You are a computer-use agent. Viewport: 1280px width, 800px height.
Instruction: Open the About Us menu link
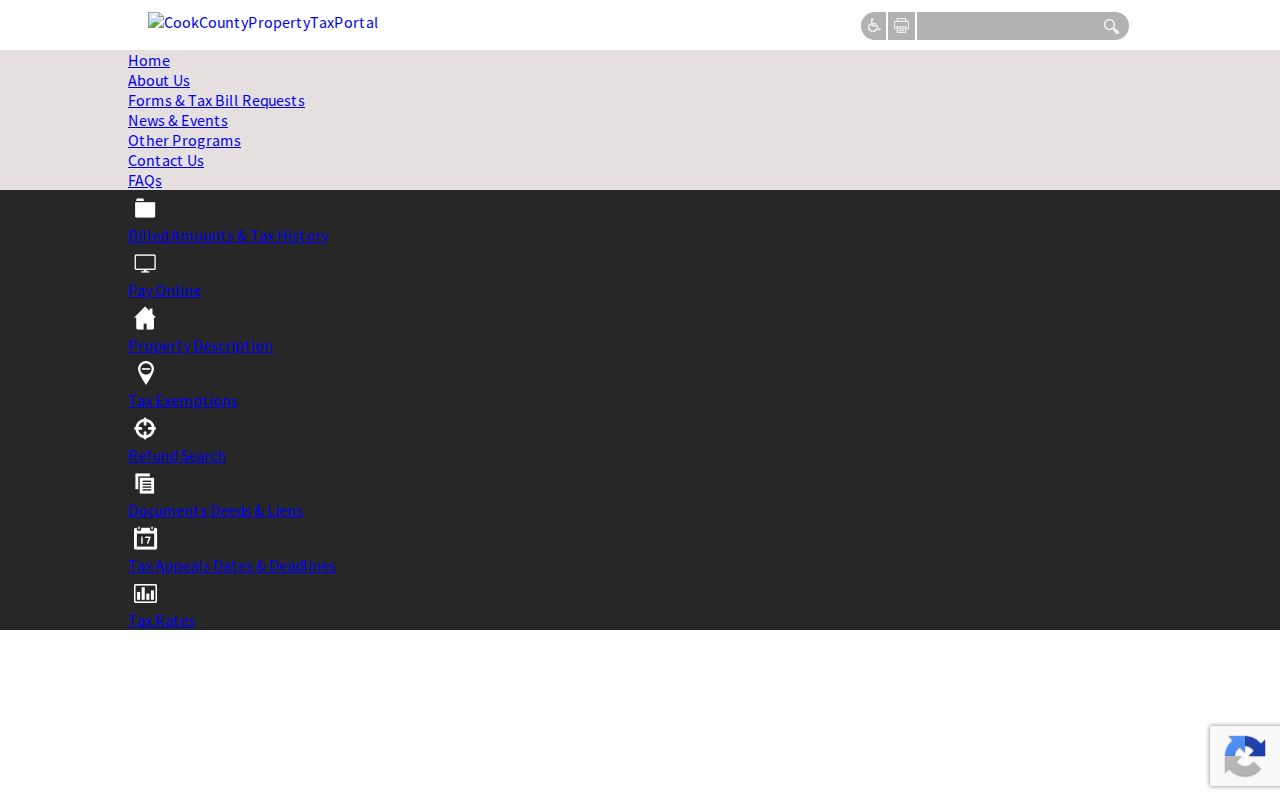pos(159,80)
